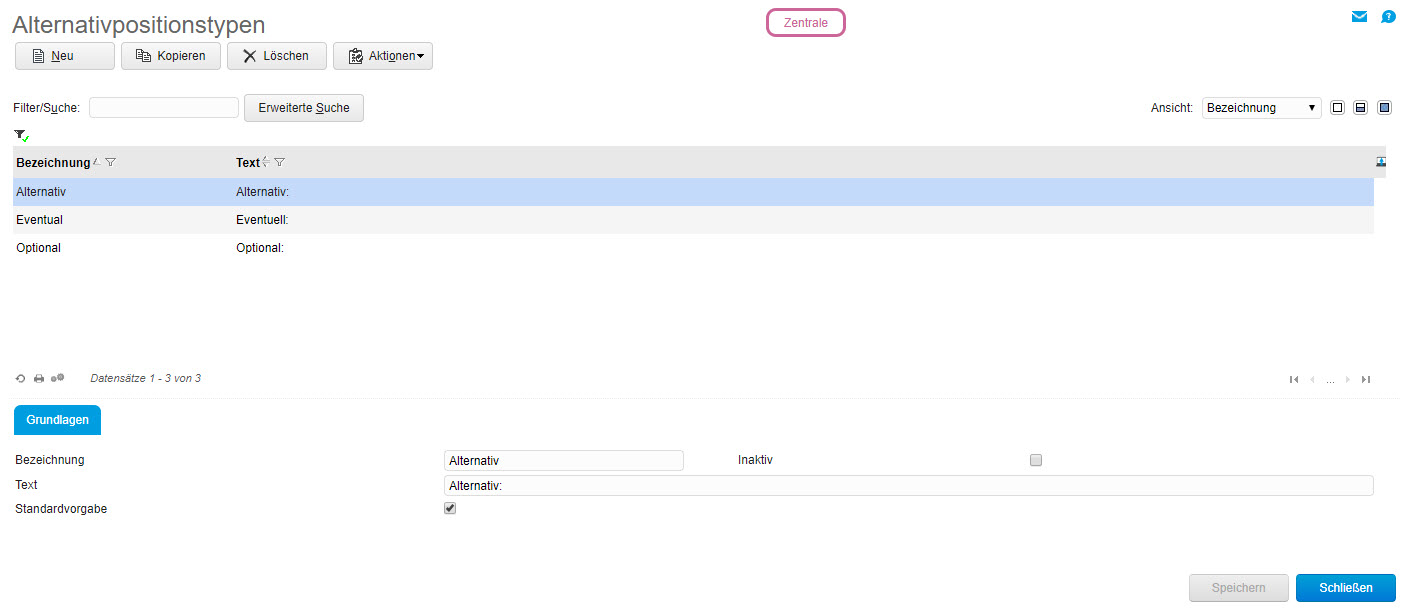Click the Neu button

coord(65,56)
